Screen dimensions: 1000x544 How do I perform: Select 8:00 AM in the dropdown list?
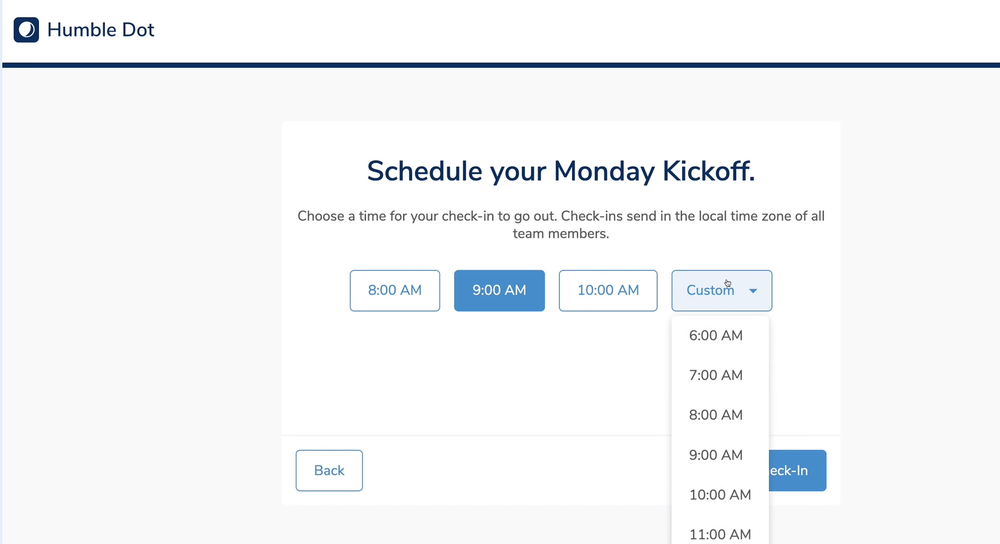(x=716, y=415)
